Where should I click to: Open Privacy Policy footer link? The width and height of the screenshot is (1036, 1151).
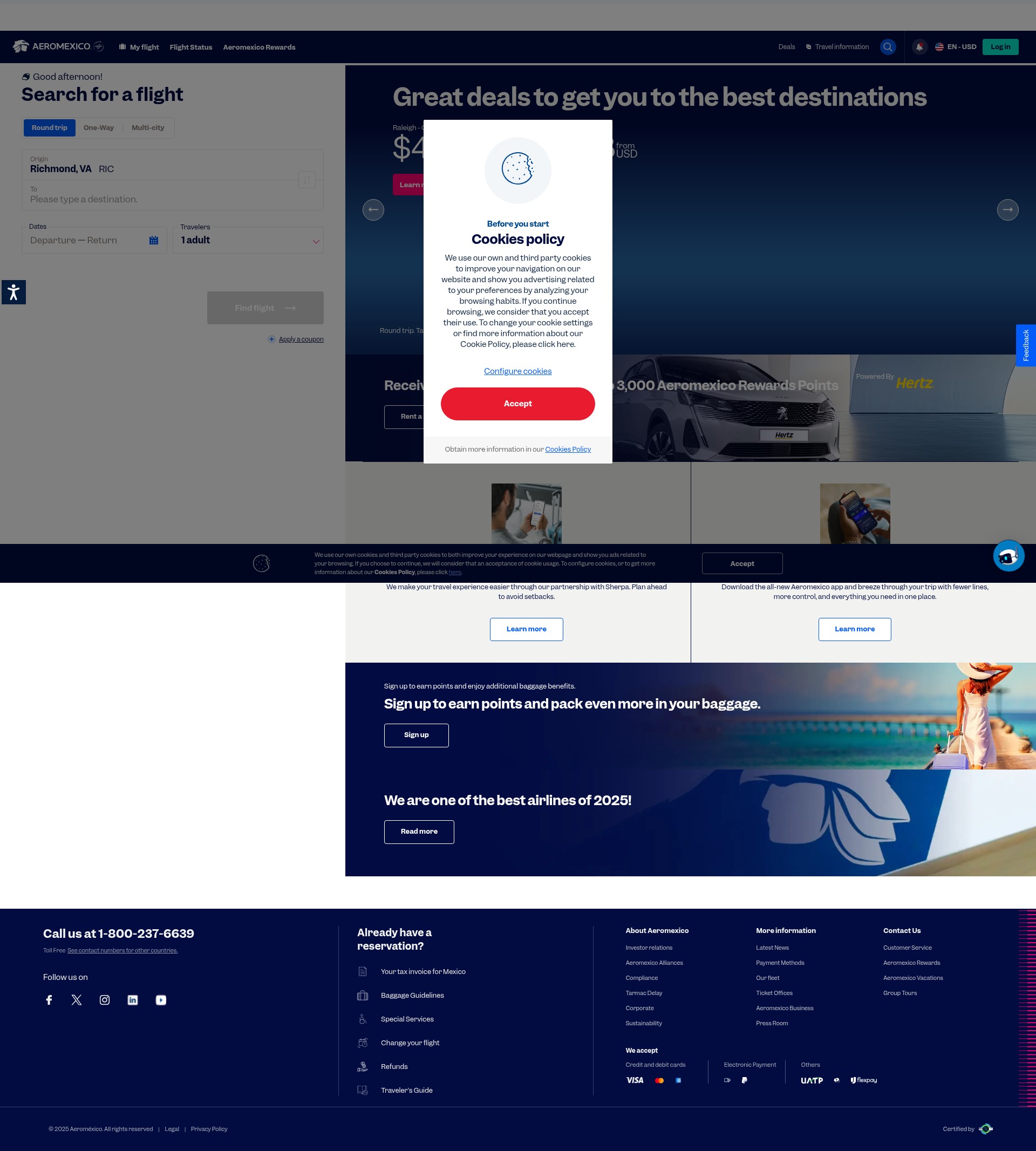point(209,1129)
